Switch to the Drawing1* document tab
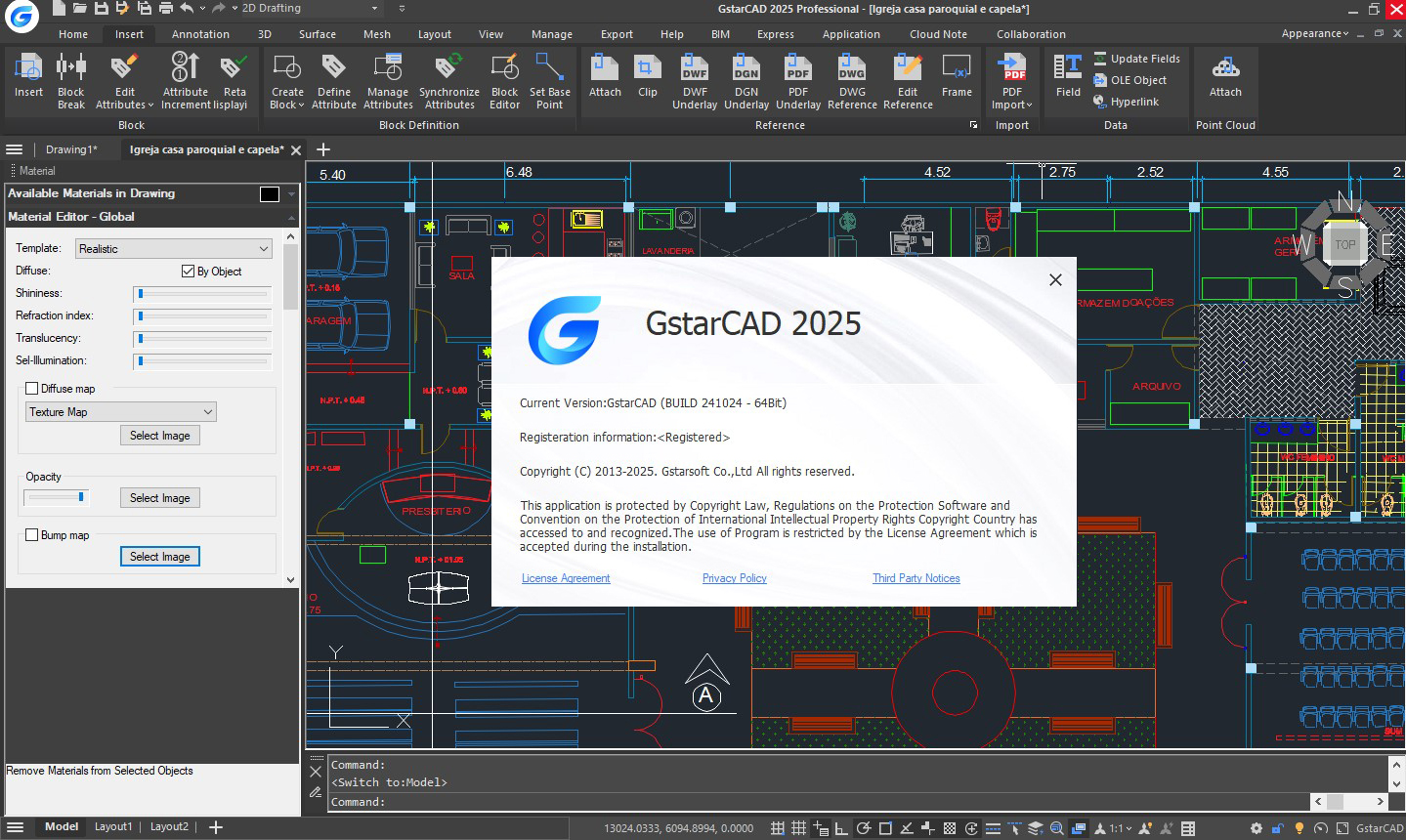Image resolution: width=1406 pixels, height=840 pixels. pyautogui.click(x=71, y=149)
